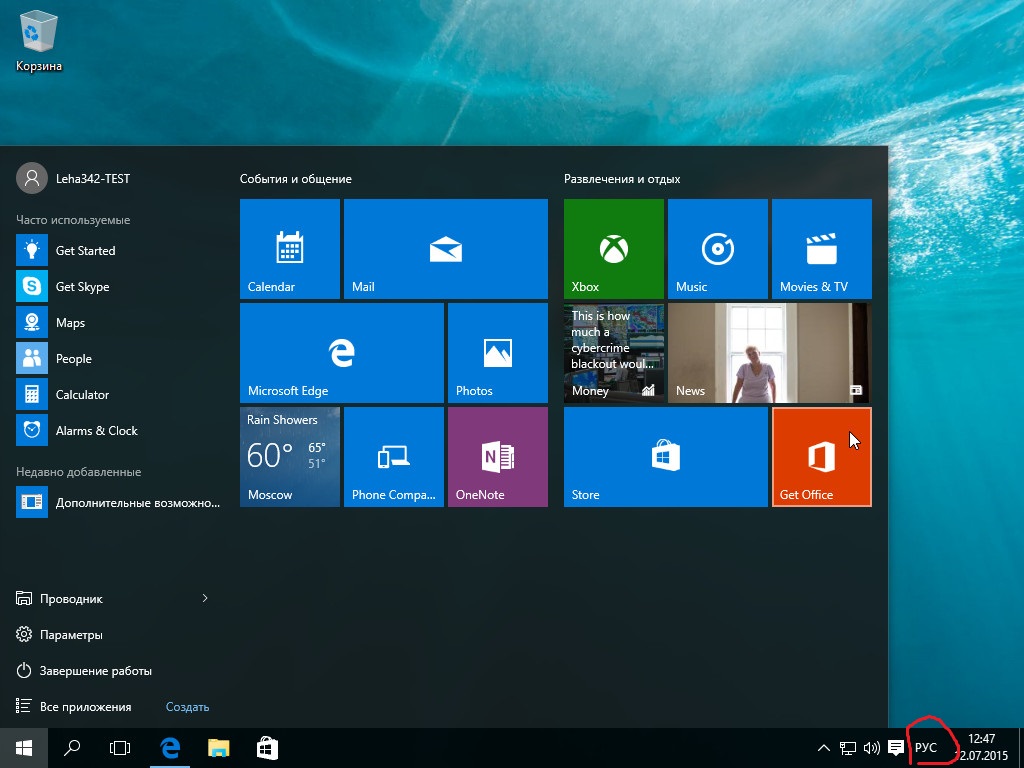This screenshot has height=768, width=1024.
Task: Expand the Проводник jump list arrow
Action: coord(205,598)
